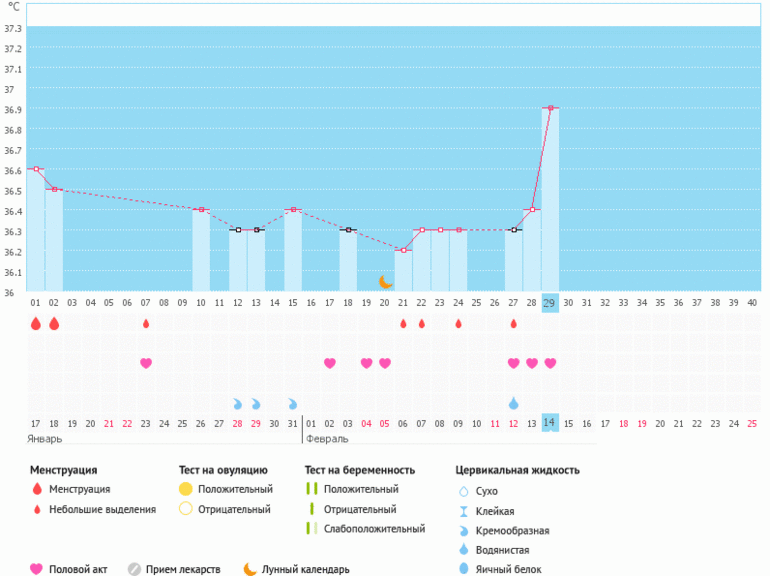Click the highlighted date 14 in February
770x576 pixels.
coord(550,423)
